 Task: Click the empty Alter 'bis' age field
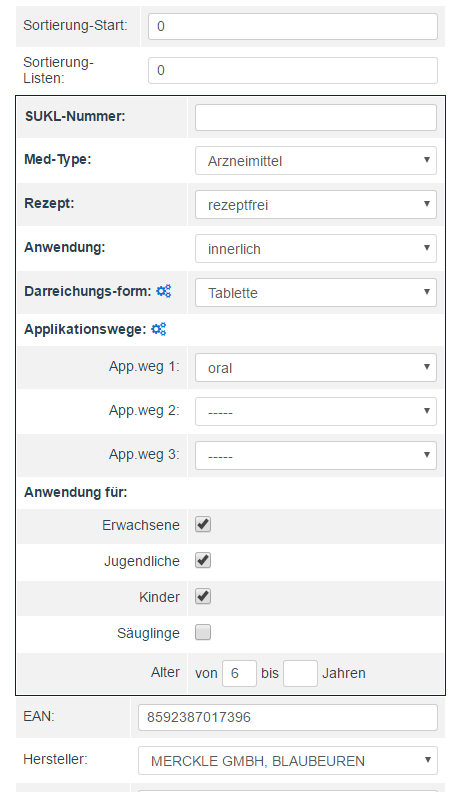(x=300, y=673)
